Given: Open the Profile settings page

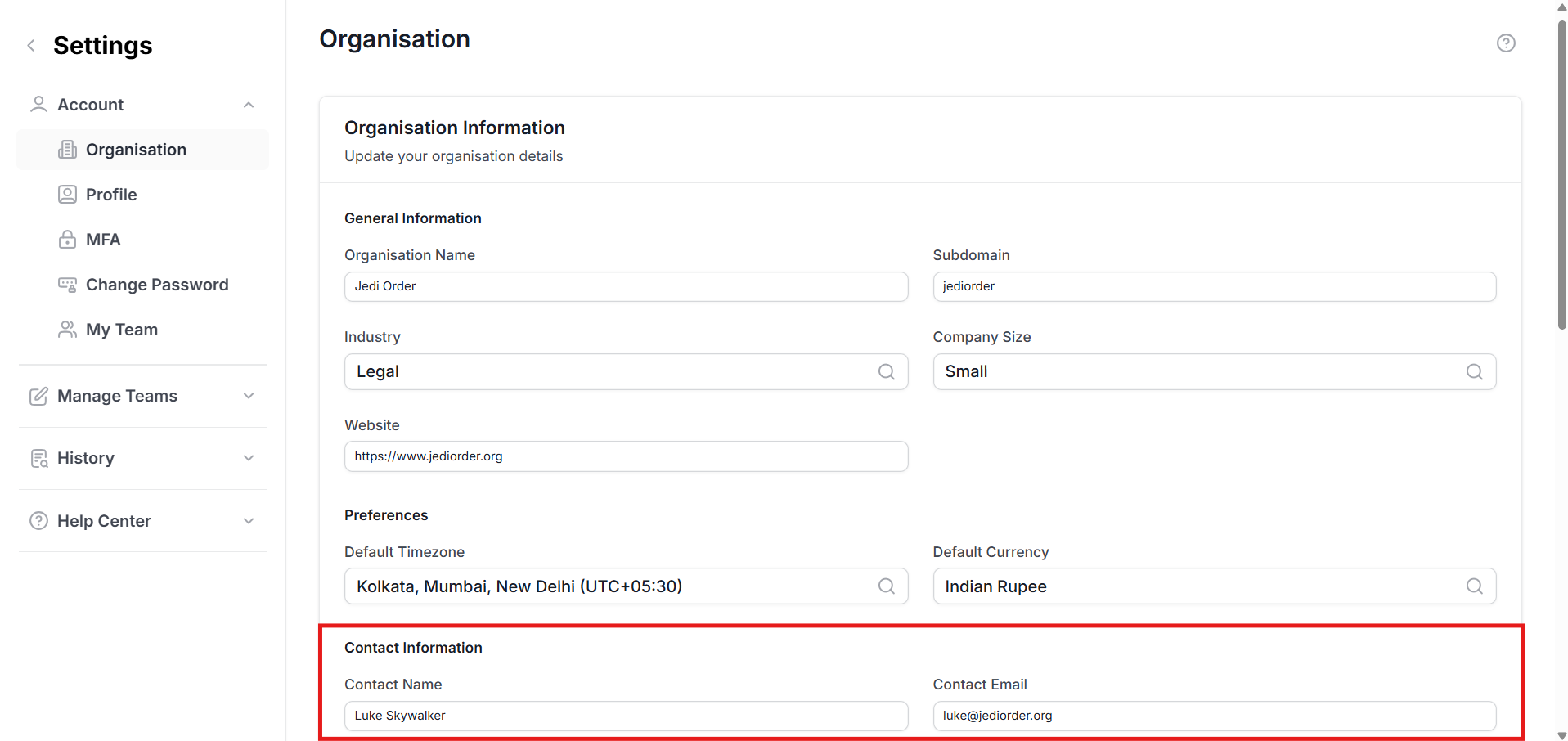Looking at the screenshot, I should click(111, 195).
